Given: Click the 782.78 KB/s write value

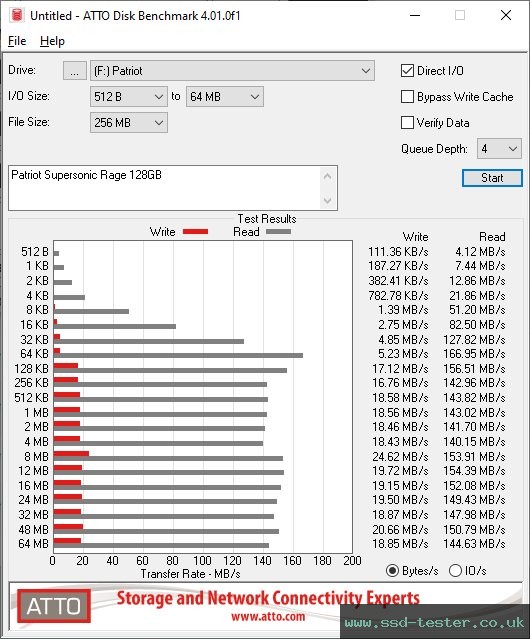Looking at the screenshot, I should [398, 295].
